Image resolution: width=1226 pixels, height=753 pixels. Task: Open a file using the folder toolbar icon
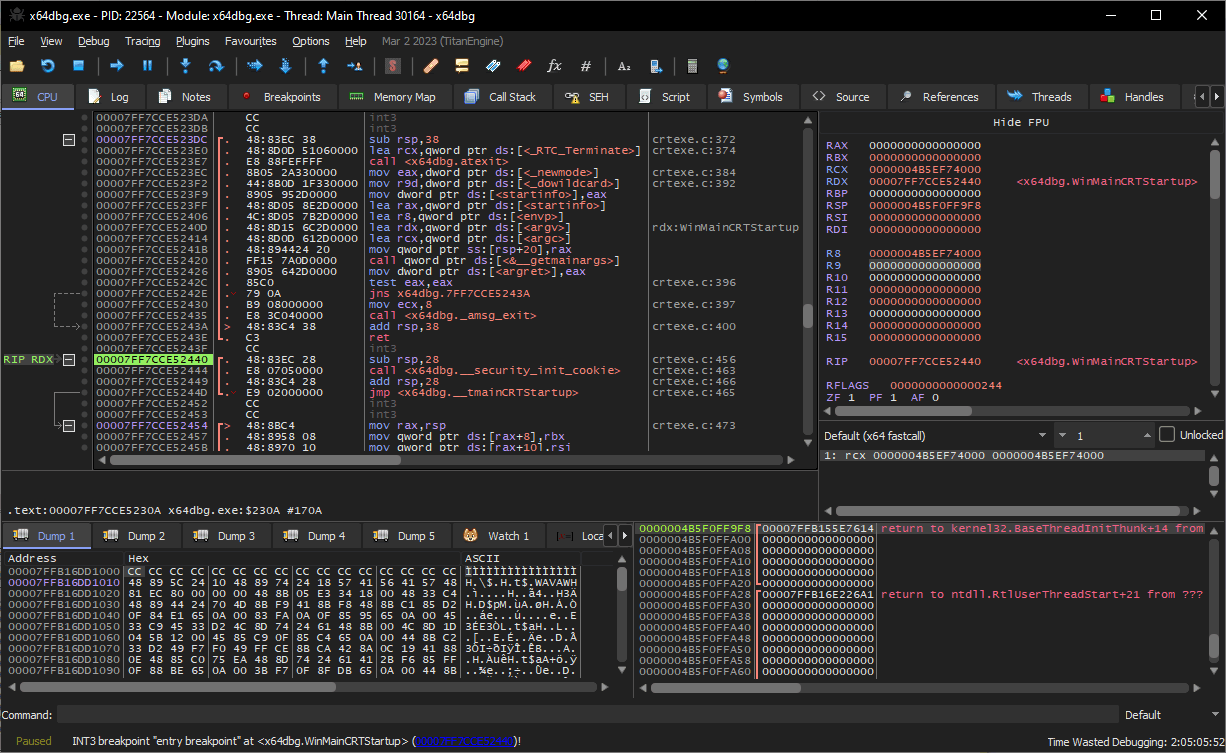point(16,65)
